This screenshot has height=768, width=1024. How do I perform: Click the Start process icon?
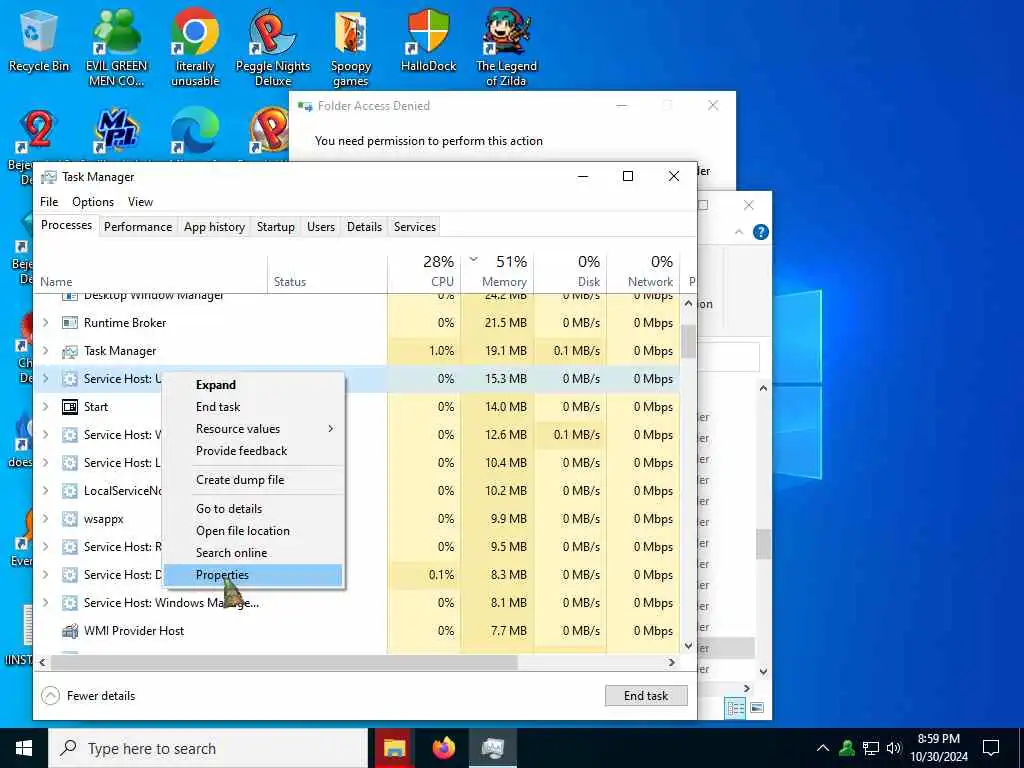pos(69,407)
